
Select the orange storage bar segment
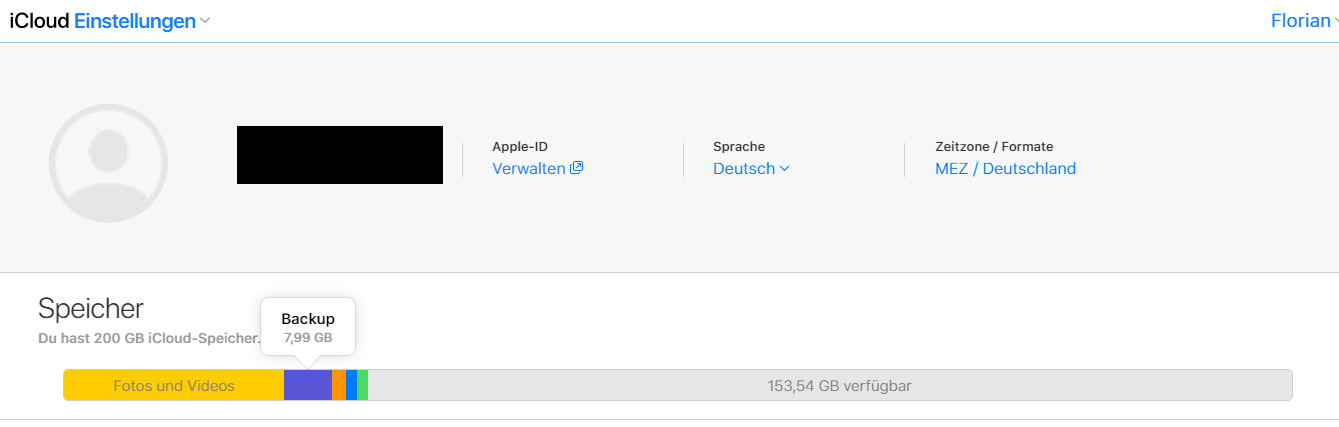(x=339, y=385)
